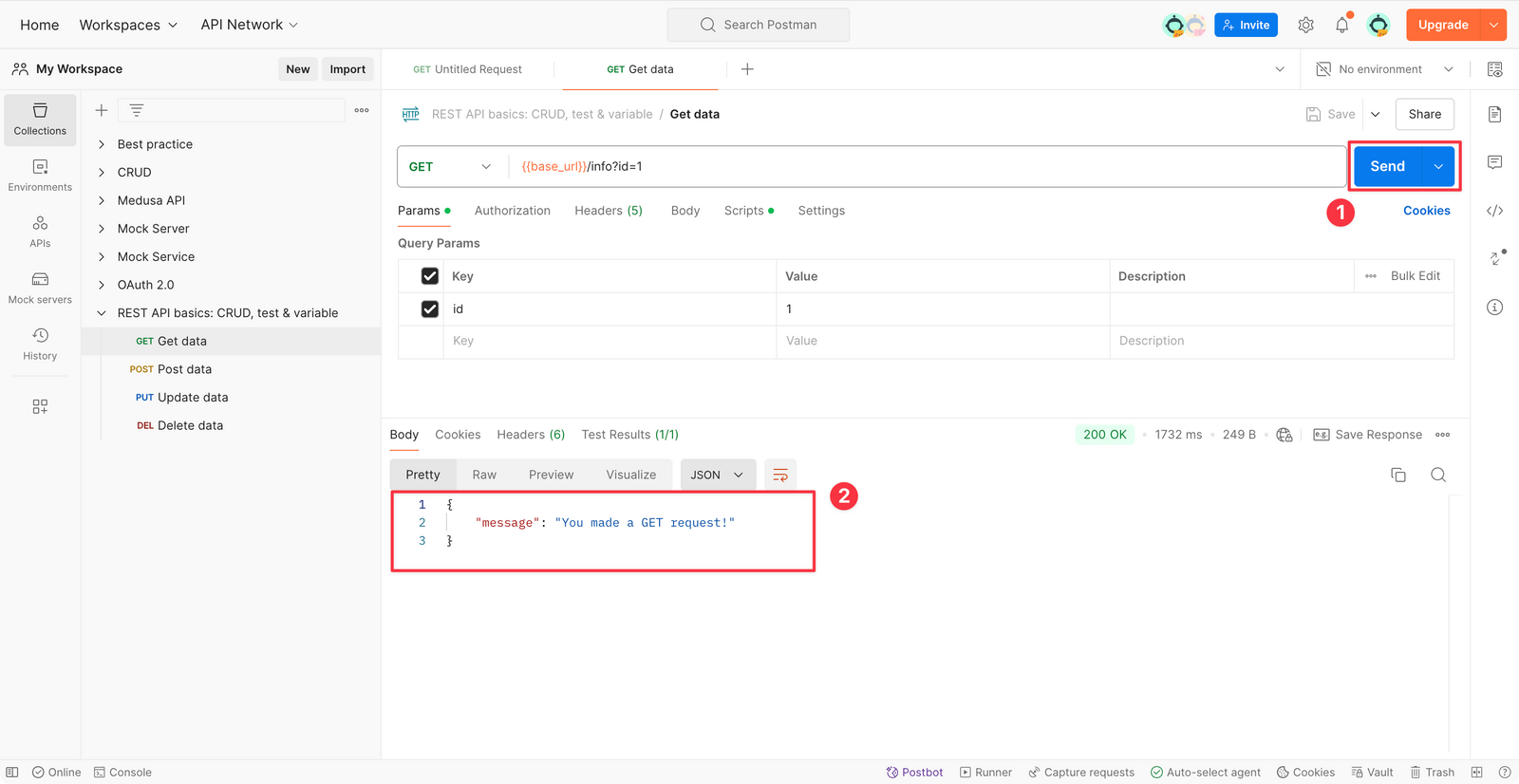Switch to the Headers (5) request tab
1519x784 pixels.
tap(608, 211)
